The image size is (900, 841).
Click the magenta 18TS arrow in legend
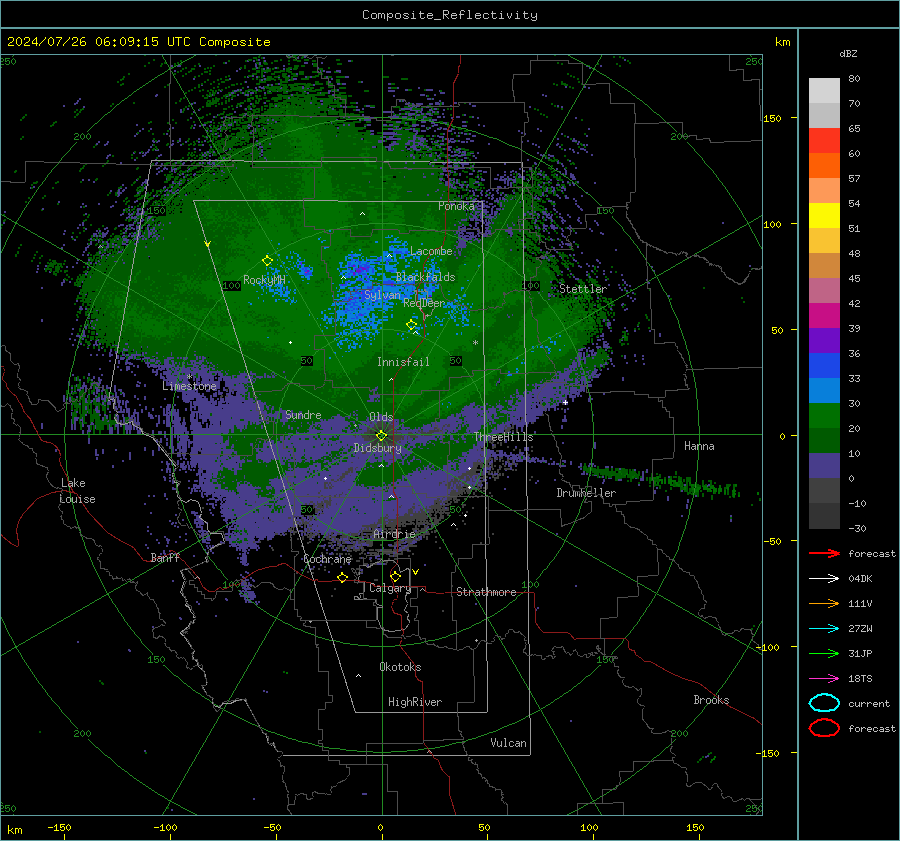point(824,679)
